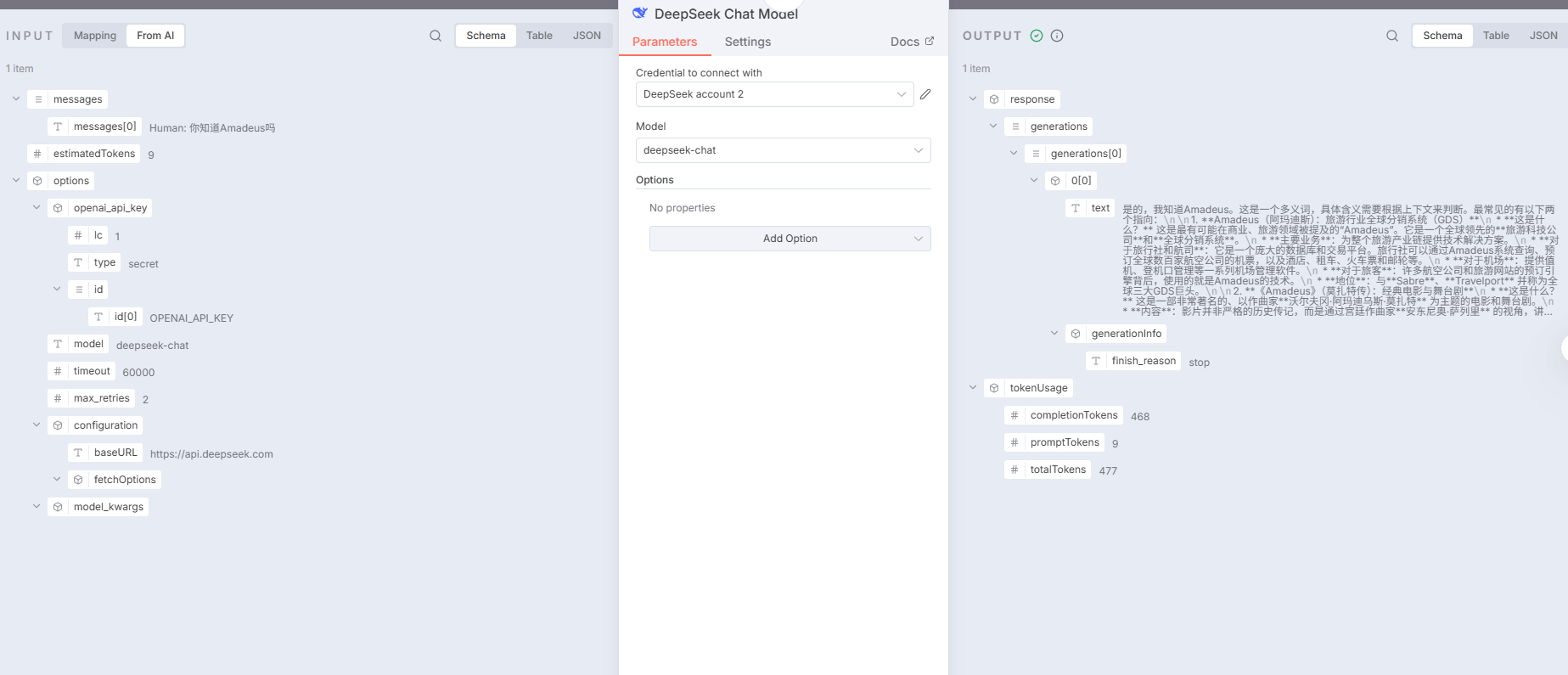Select Table view in input panel
The height and width of the screenshot is (675, 1568).
pos(539,36)
